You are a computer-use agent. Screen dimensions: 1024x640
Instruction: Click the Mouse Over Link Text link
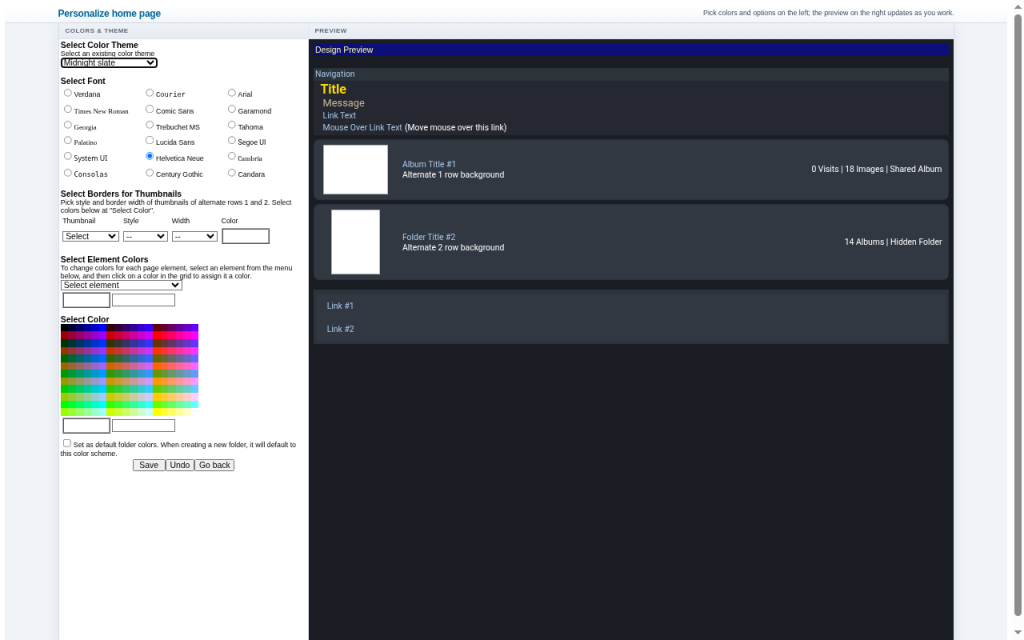tap(362, 127)
